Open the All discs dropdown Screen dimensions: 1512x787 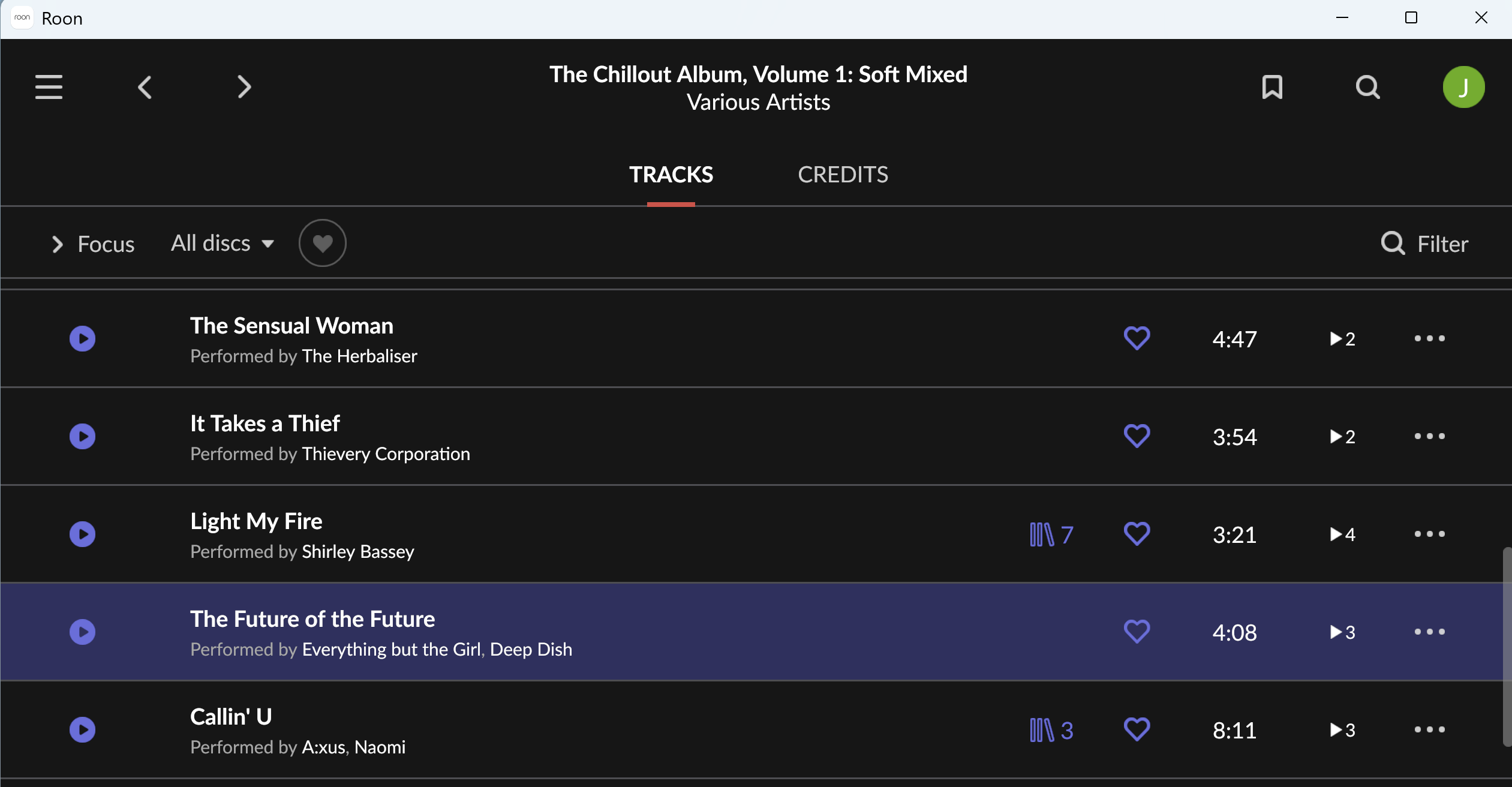(x=222, y=243)
